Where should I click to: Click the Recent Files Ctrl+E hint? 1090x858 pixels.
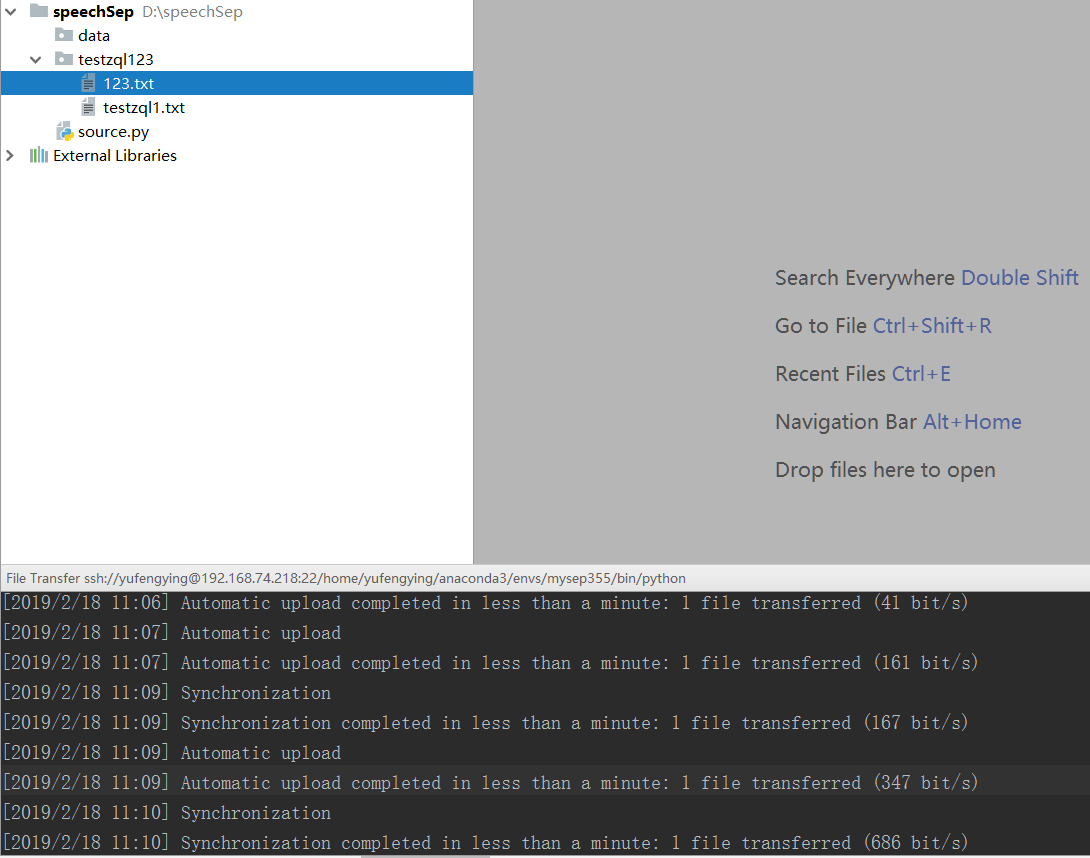tap(863, 373)
